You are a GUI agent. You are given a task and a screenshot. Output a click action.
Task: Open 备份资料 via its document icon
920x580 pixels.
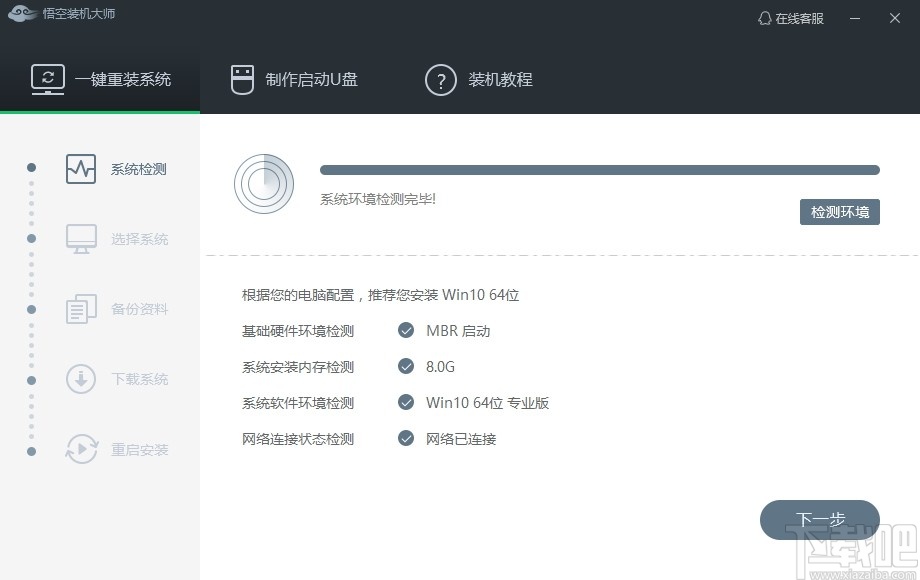80,309
